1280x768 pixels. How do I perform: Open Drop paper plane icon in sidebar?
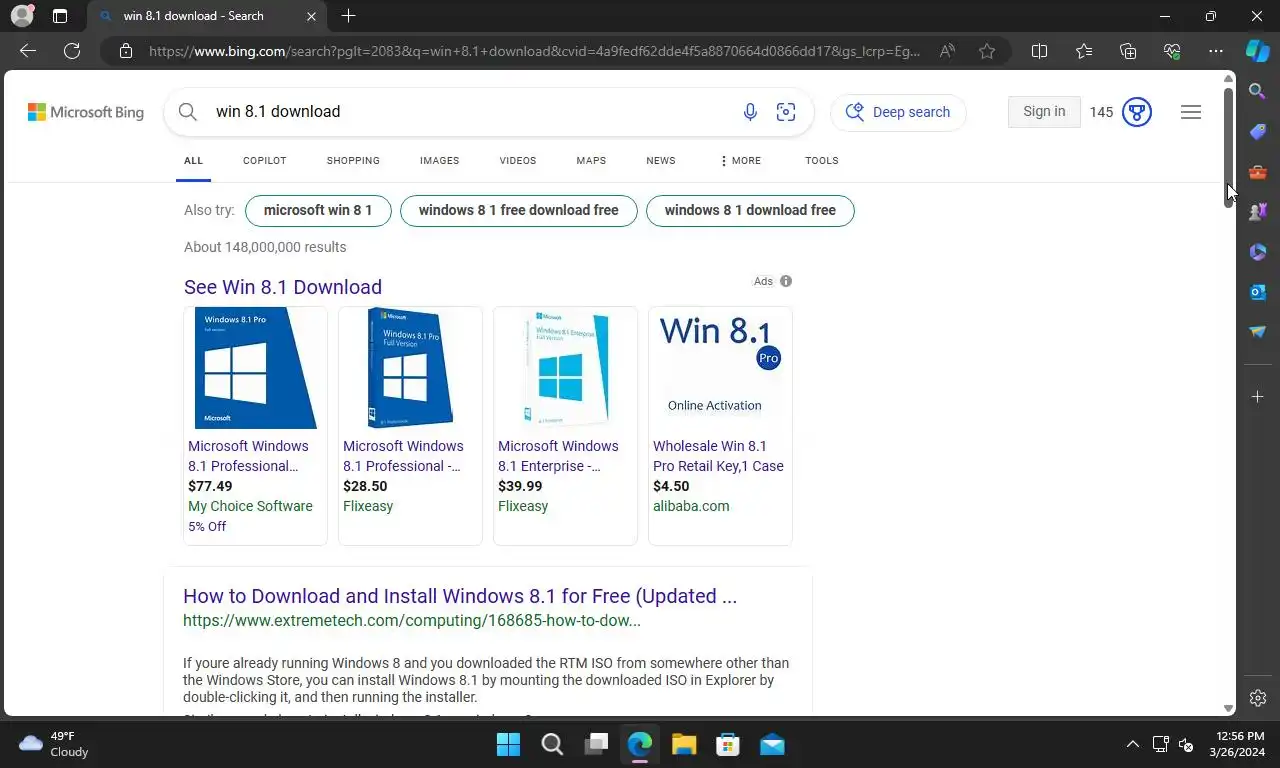(x=1258, y=332)
